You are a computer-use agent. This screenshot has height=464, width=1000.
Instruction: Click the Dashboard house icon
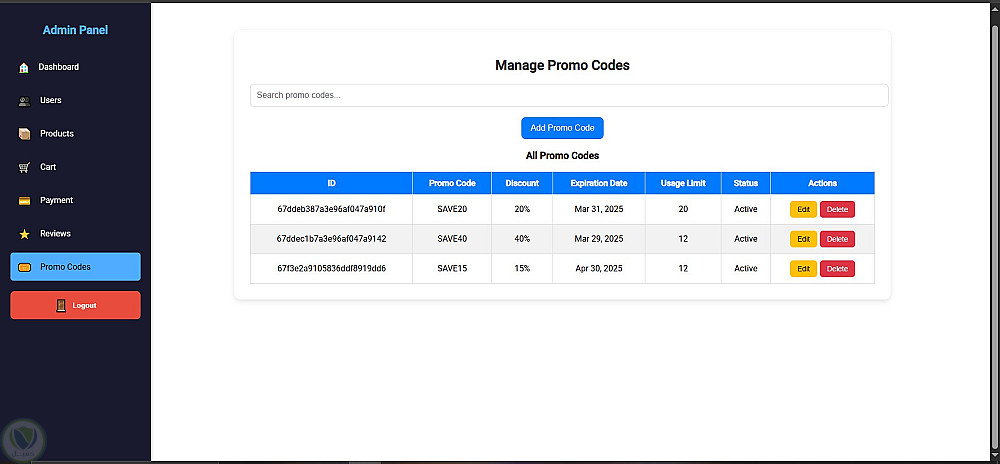click(x=24, y=68)
